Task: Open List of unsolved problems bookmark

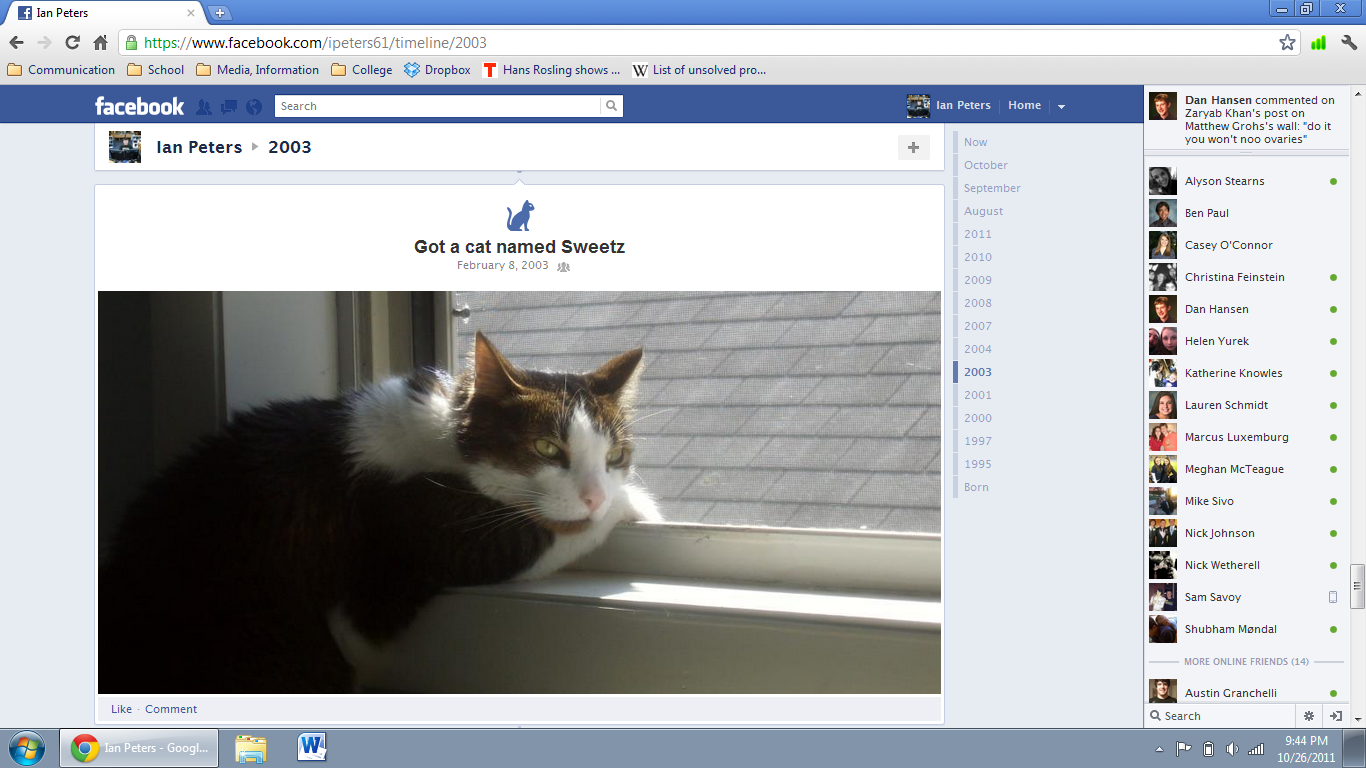Action: pos(700,70)
